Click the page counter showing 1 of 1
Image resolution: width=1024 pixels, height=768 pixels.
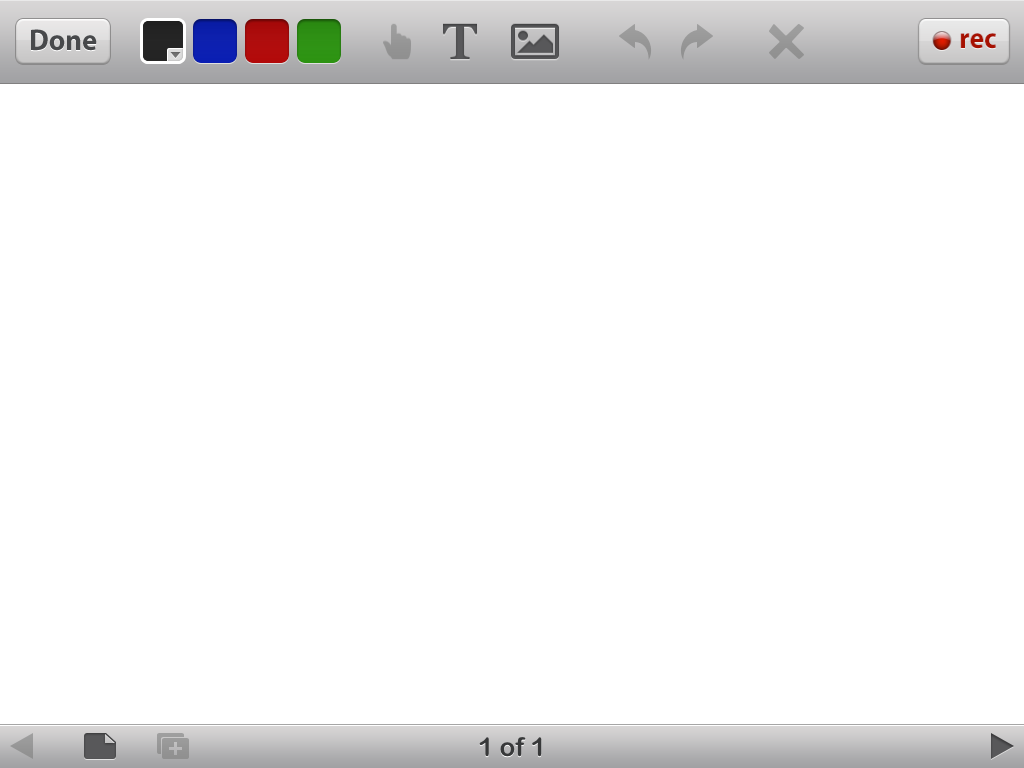pos(512,746)
